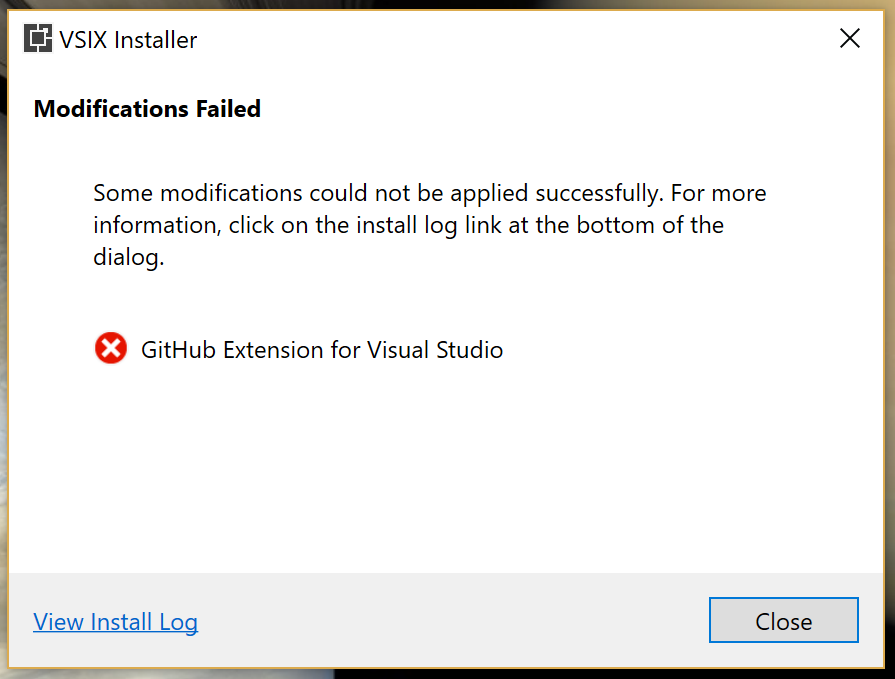Select the Close button in the footer bar

click(x=783, y=620)
